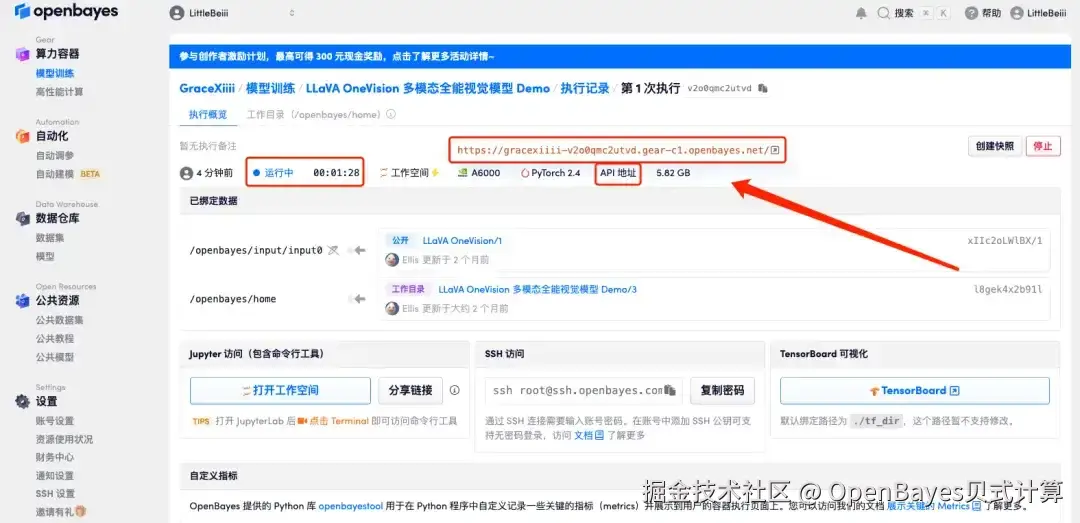Open 邀请有礼 in sidebar
The height and width of the screenshot is (523, 1080).
click(x=60, y=512)
